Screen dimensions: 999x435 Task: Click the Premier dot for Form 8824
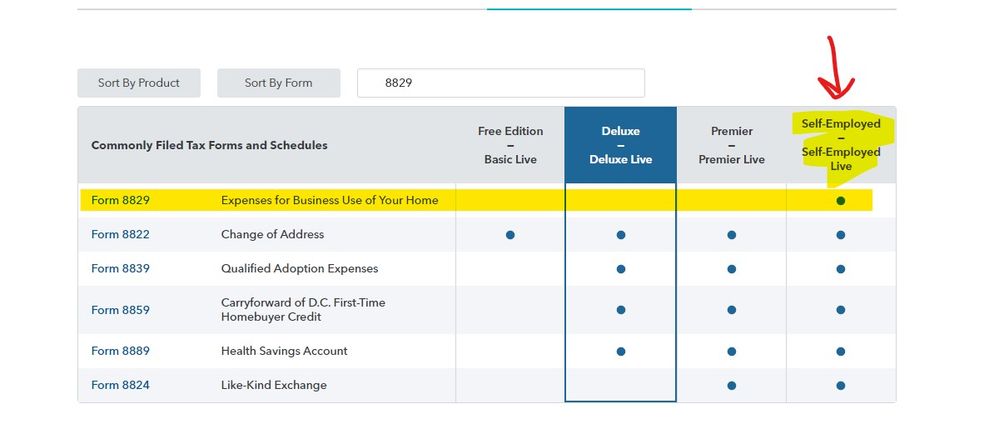[731, 386]
